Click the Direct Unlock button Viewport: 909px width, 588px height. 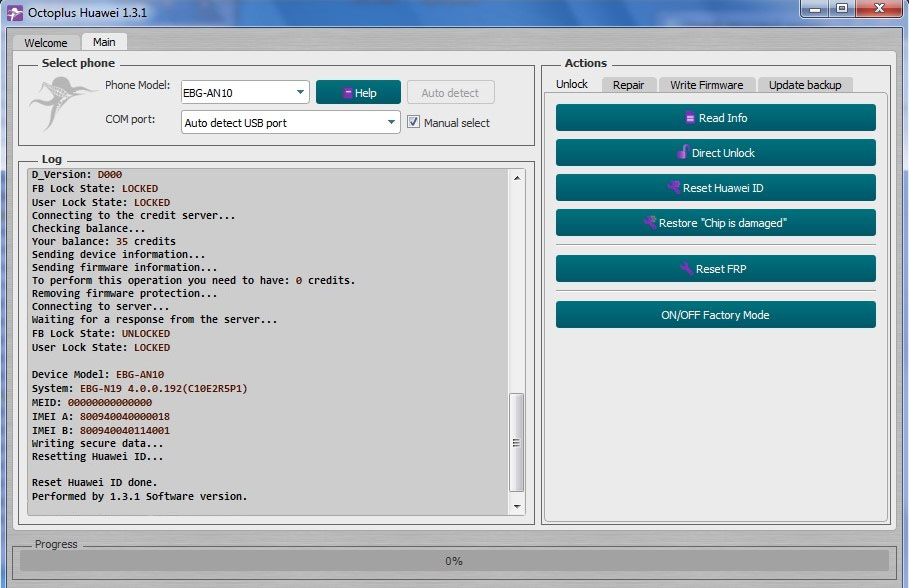click(715, 153)
